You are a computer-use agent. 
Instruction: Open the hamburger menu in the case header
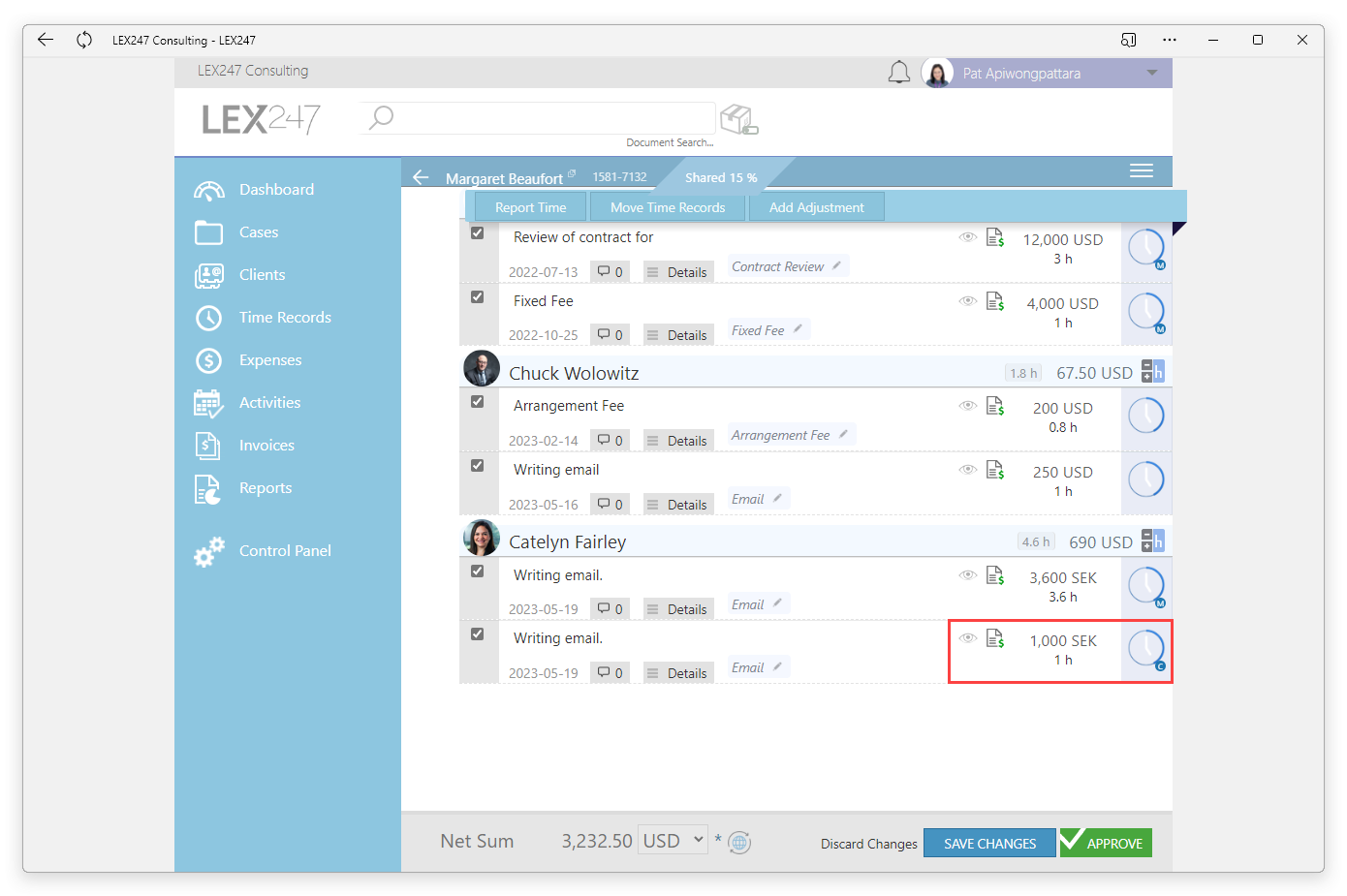[x=1142, y=170]
